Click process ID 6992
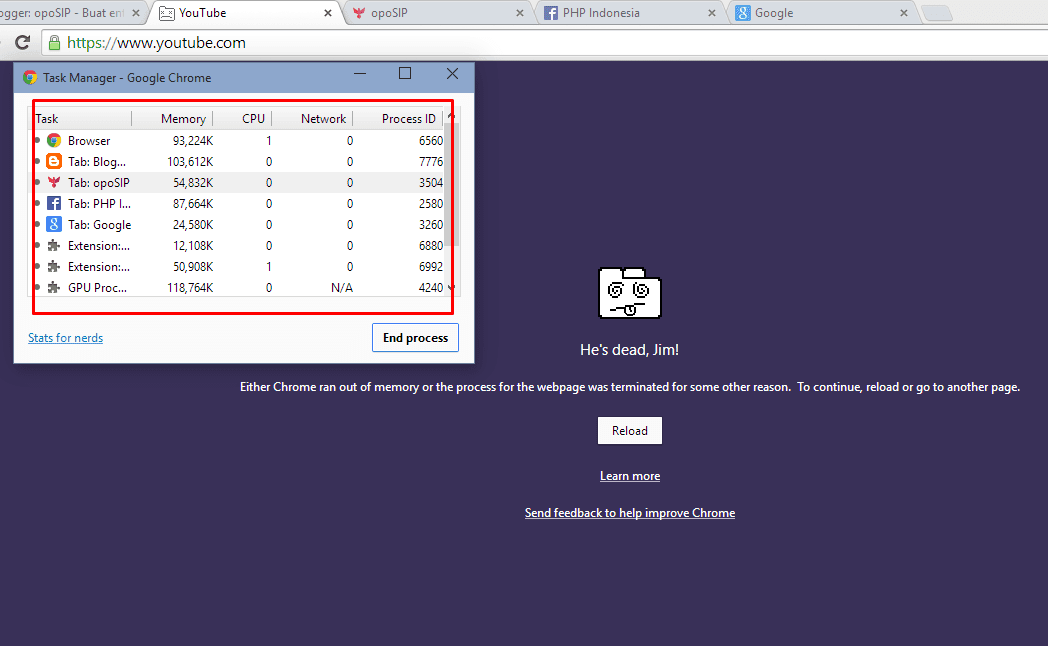This screenshot has width=1048, height=646. click(430, 267)
